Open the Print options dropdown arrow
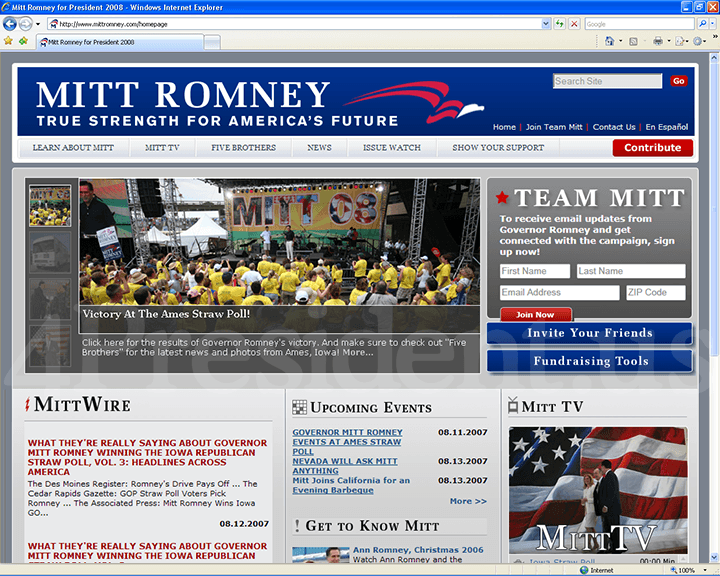Screen dimensions: 720x576 click(669, 41)
